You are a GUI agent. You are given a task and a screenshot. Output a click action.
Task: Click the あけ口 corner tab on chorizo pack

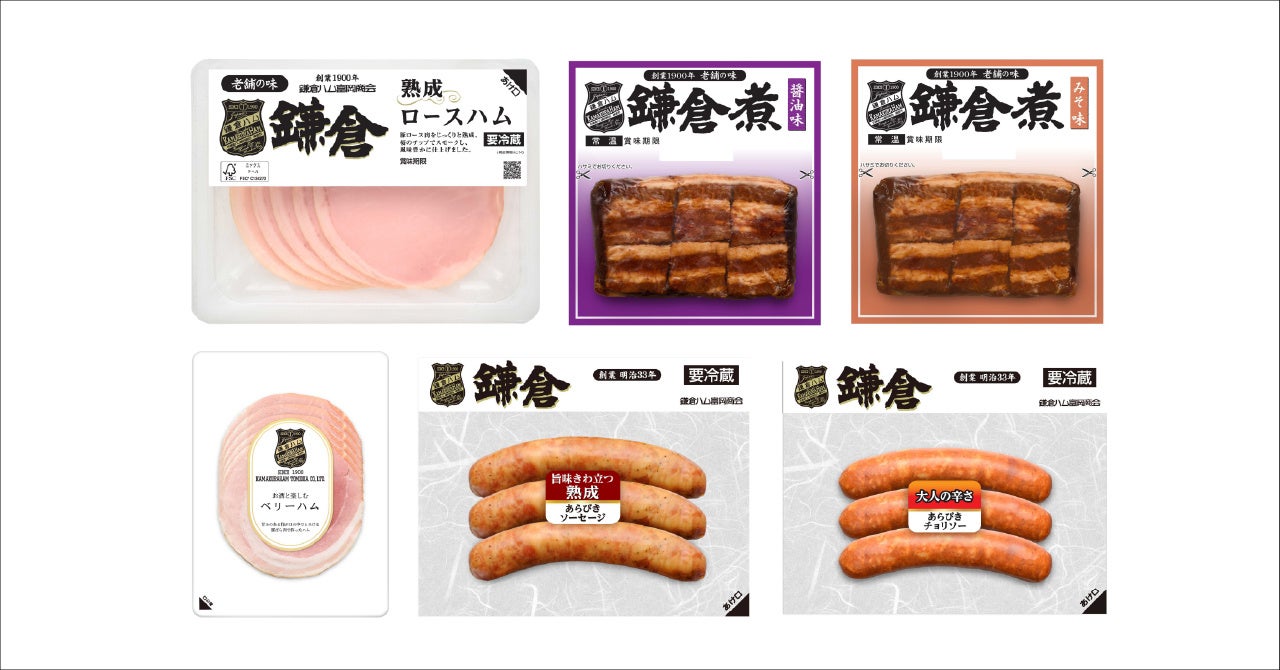coord(1091,599)
